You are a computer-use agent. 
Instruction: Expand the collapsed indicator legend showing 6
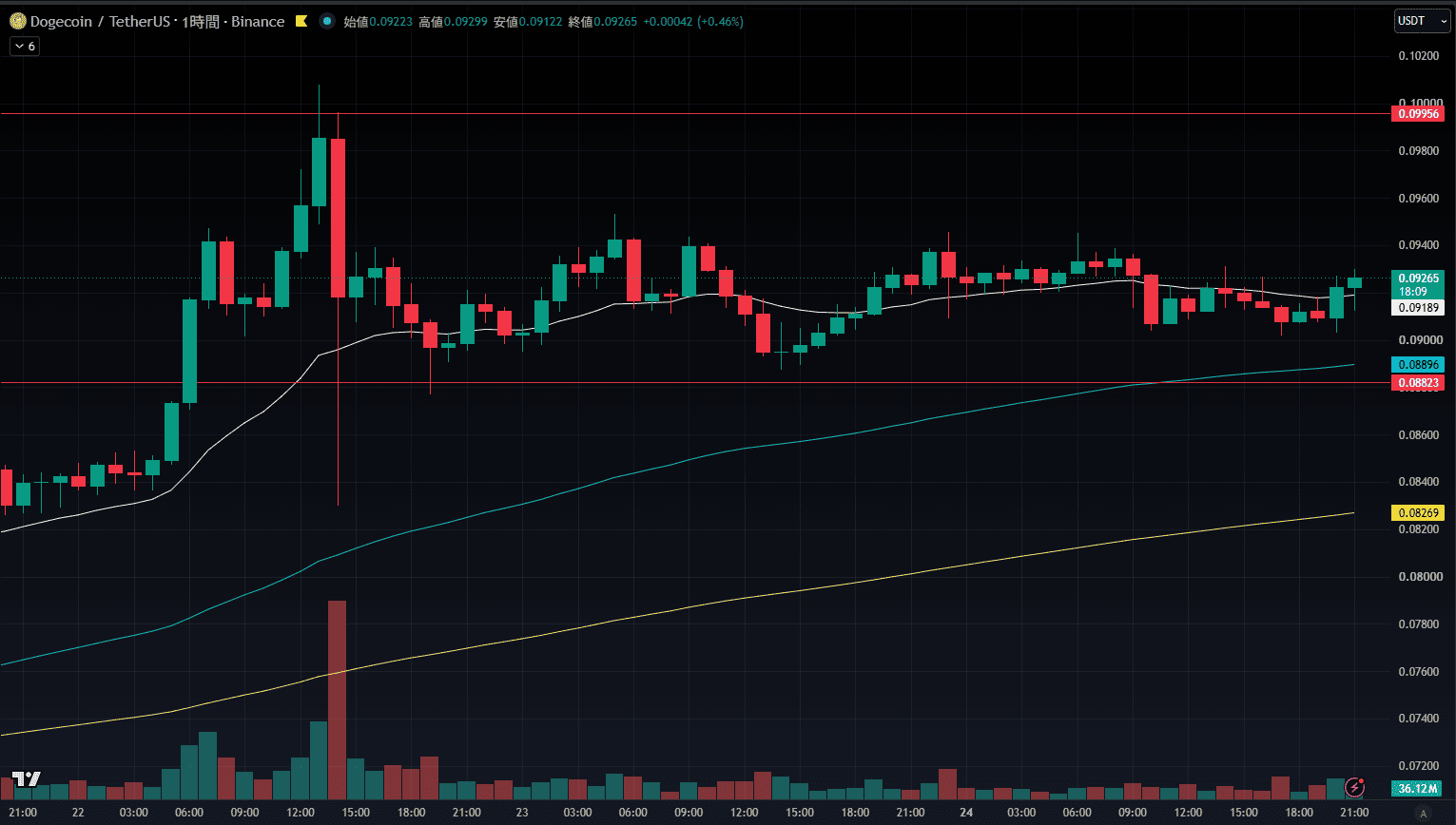pos(25,46)
